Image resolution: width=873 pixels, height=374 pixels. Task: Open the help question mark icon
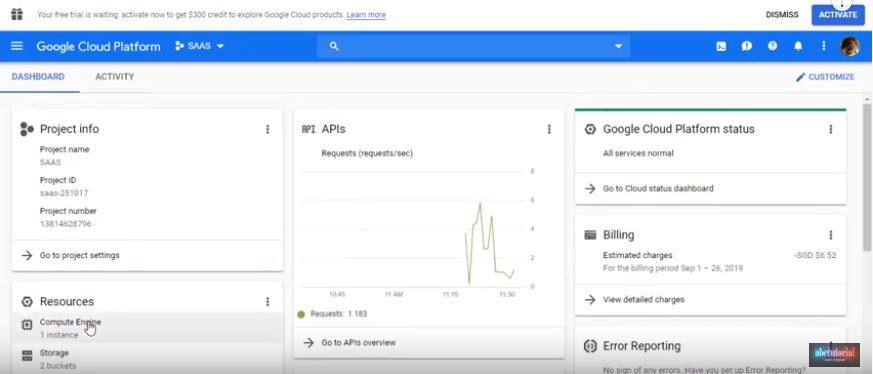coord(772,46)
